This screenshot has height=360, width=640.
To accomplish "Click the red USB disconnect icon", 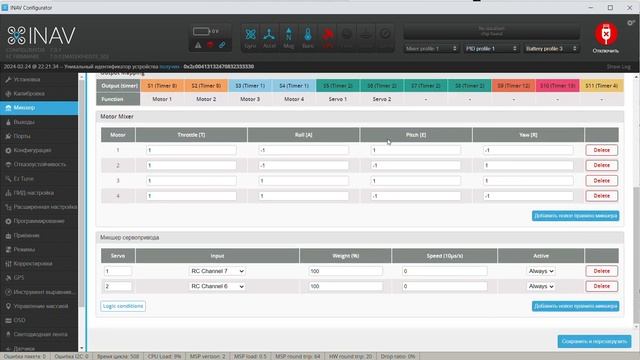I will pos(606,34).
